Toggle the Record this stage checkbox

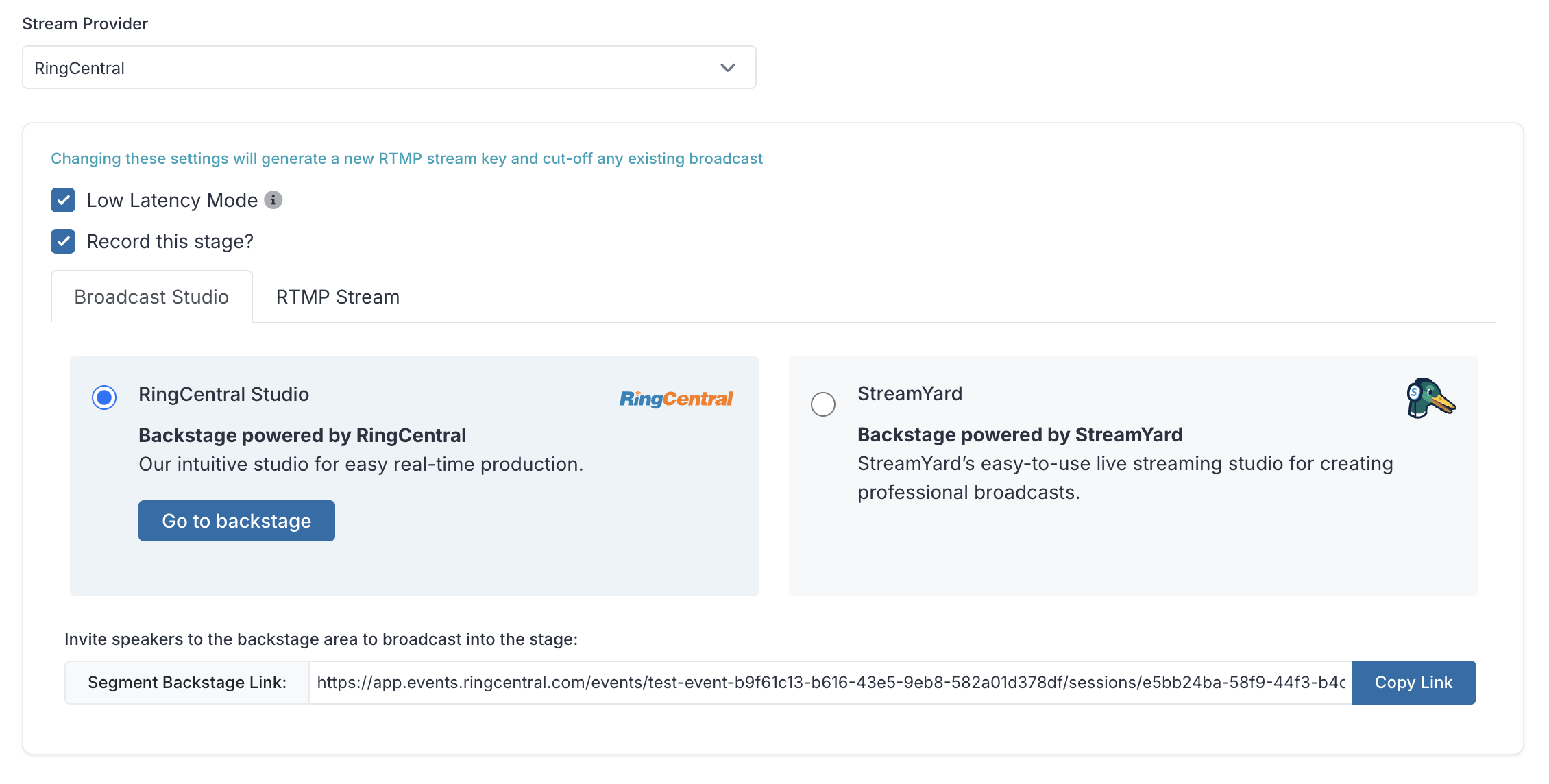pos(63,241)
